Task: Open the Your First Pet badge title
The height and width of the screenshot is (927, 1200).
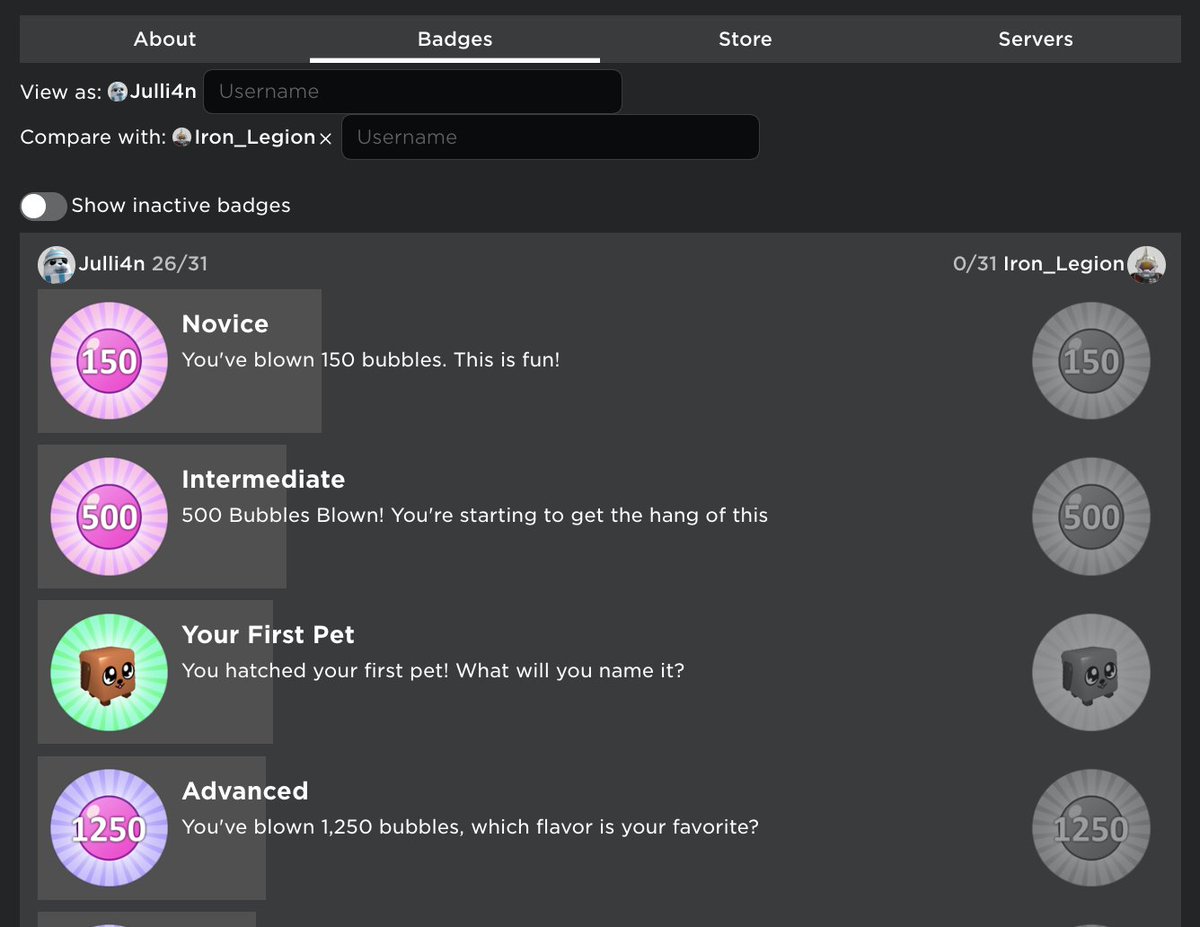Action: coord(268,635)
